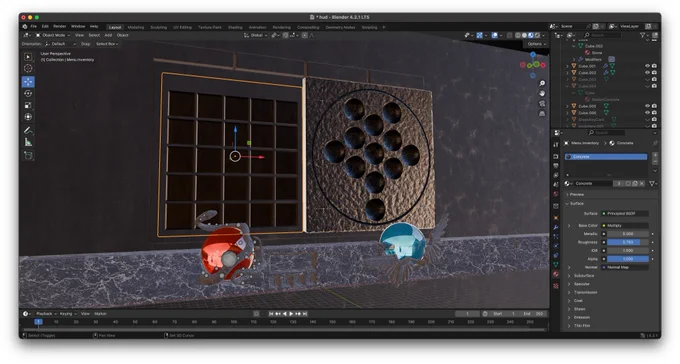Image resolution: width=680 pixels, height=364 pixels.
Task: Open the viewport Options button
Action: click(x=536, y=44)
